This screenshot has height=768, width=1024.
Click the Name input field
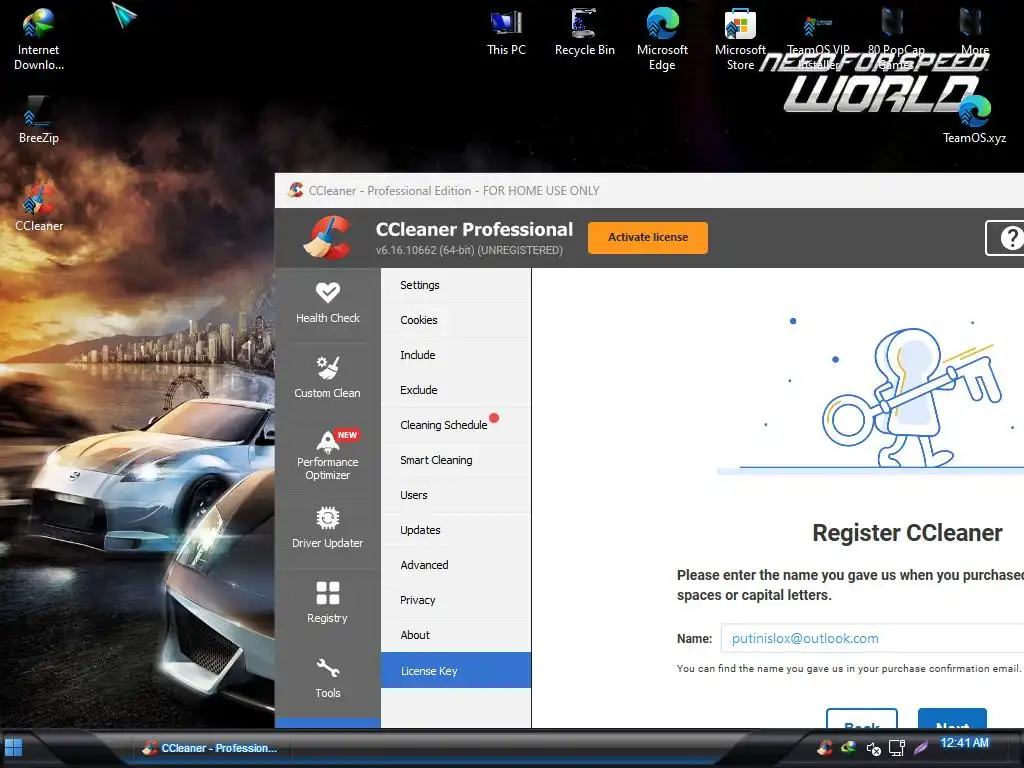(872, 638)
